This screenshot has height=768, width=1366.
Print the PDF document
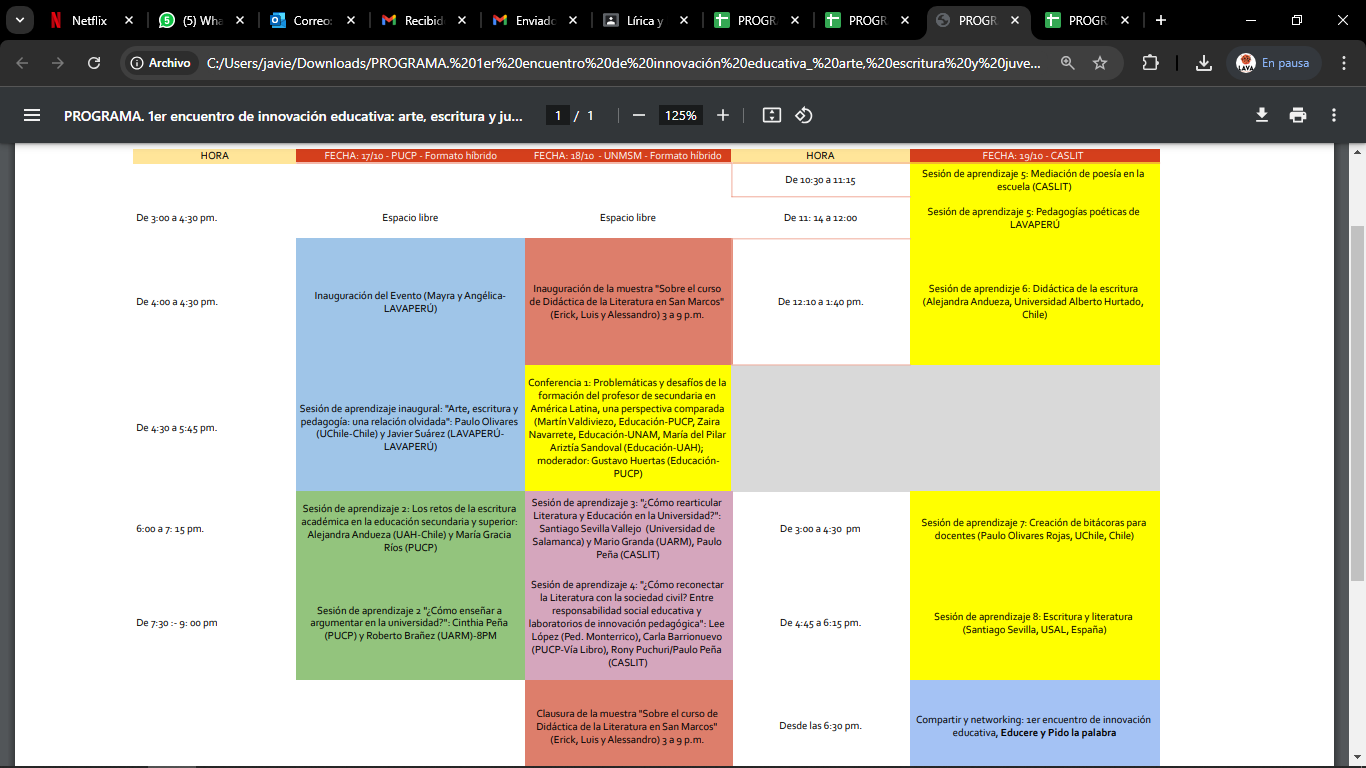pos(1298,115)
